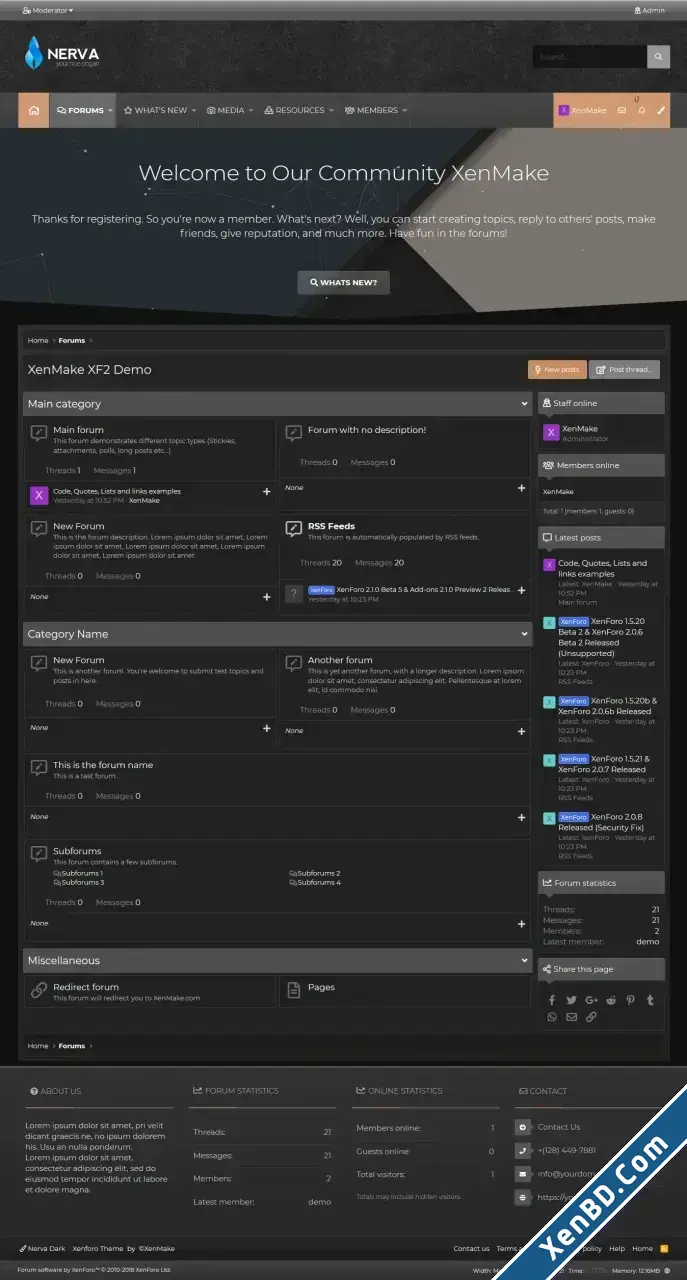Open XenForo 2.0.8 Released latest post
This screenshot has width=687, height=1280.
(x=600, y=822)
